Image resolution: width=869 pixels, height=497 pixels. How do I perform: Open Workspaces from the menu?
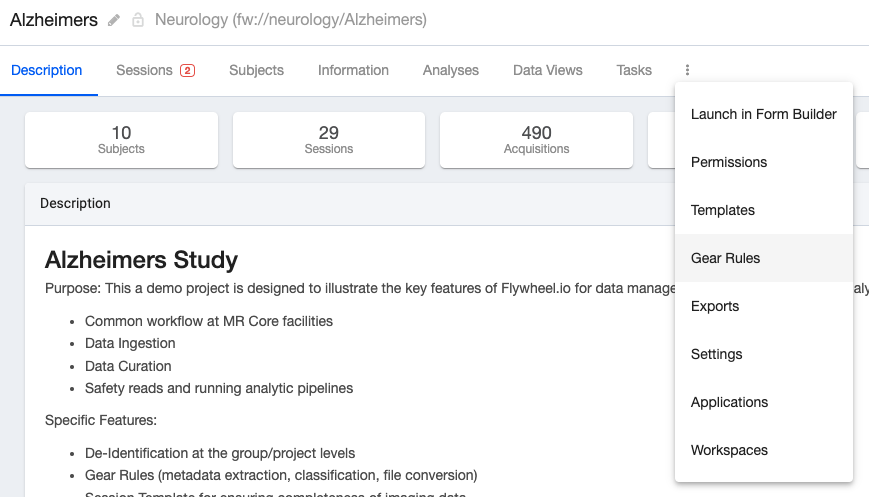tap(764, 450)
